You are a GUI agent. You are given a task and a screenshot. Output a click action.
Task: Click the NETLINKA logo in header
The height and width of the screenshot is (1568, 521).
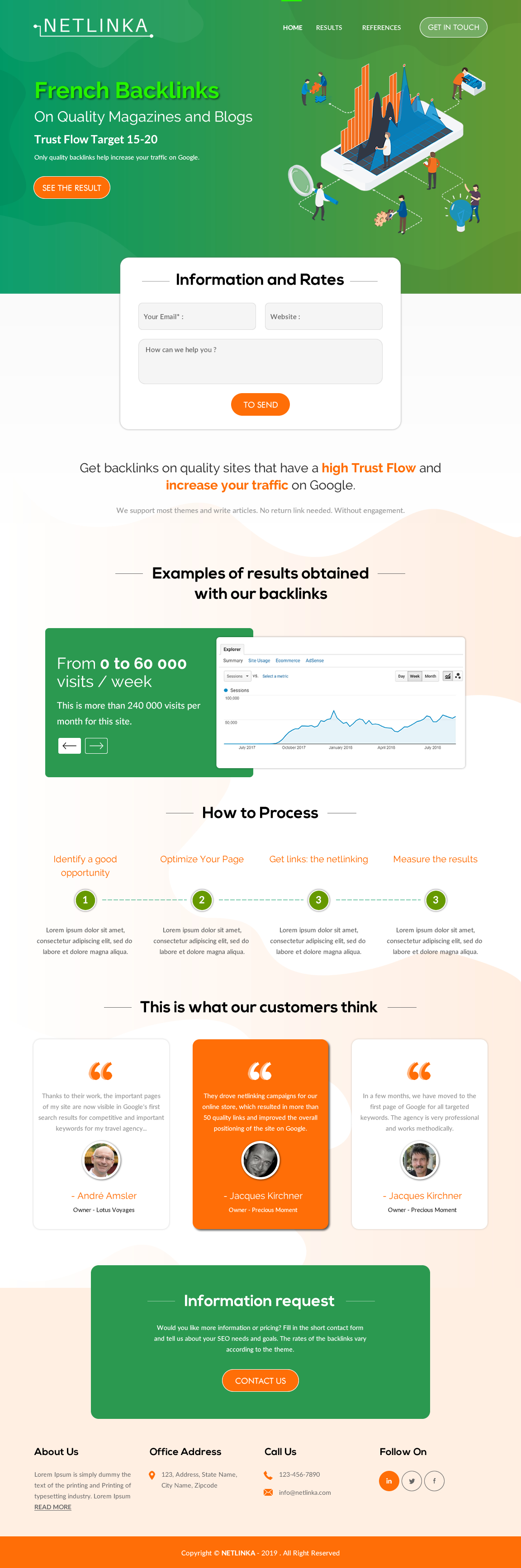93,28
